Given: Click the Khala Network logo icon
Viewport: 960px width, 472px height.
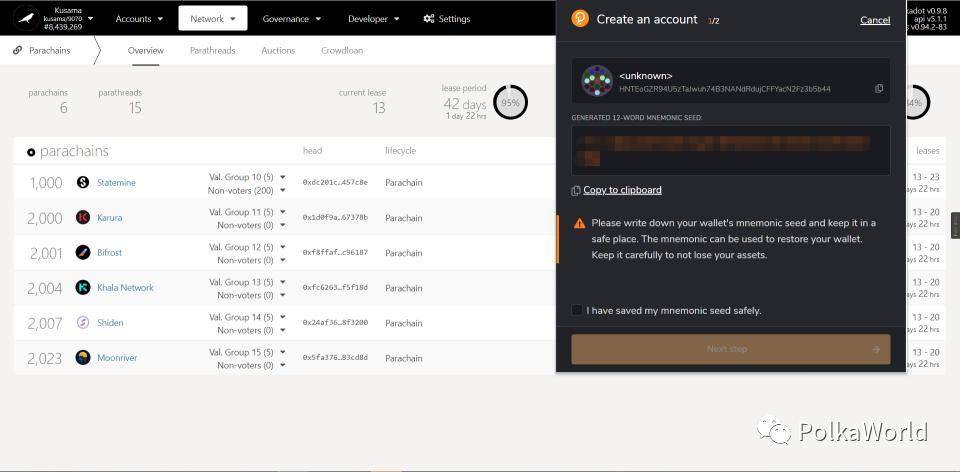Looking at the screenshot, I should tap(83, 287).
